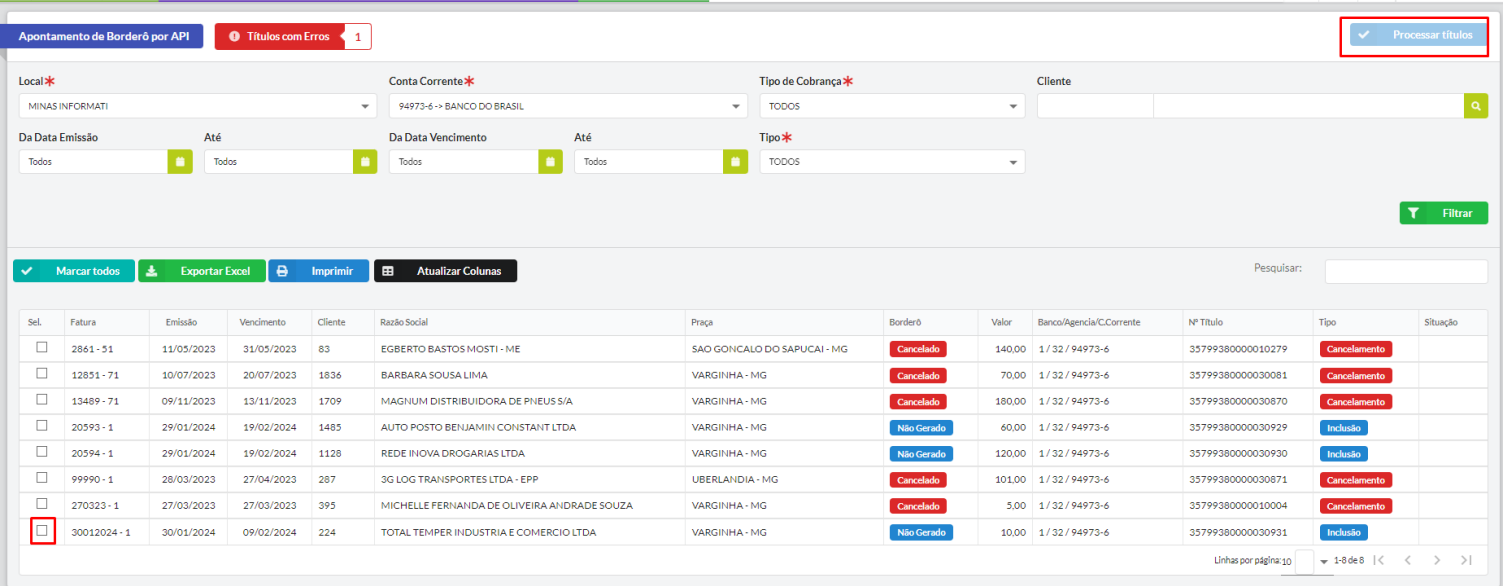Click emission date 28/03/2023
The image size is (1503, 586).
click(187, 480)
